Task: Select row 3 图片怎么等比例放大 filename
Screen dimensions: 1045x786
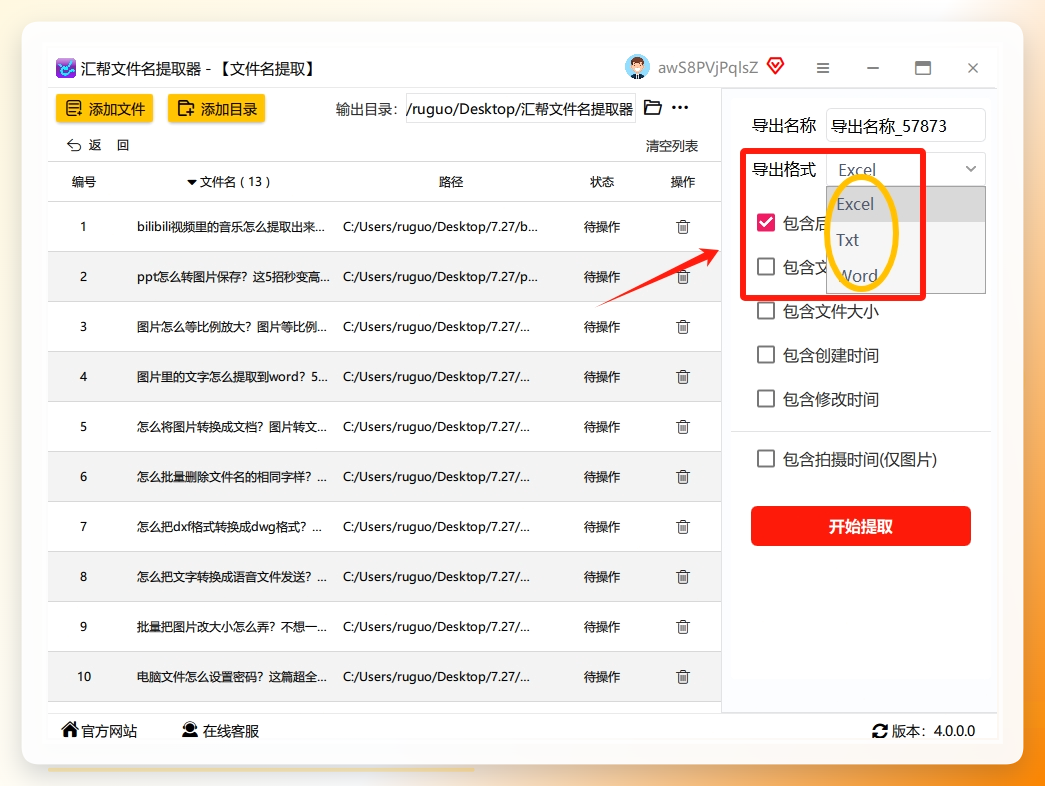Action: [232, 327]
